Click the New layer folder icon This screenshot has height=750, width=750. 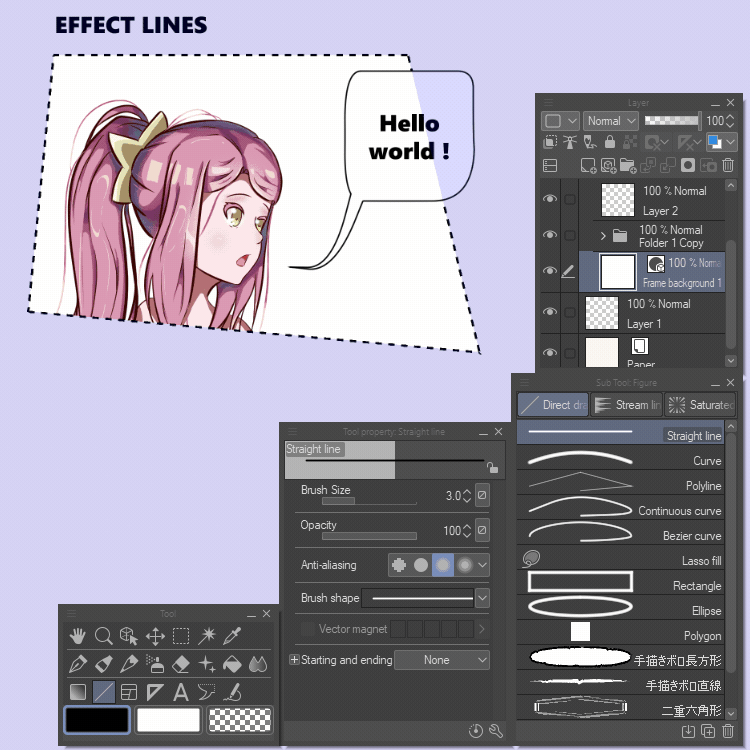point(628,165)
